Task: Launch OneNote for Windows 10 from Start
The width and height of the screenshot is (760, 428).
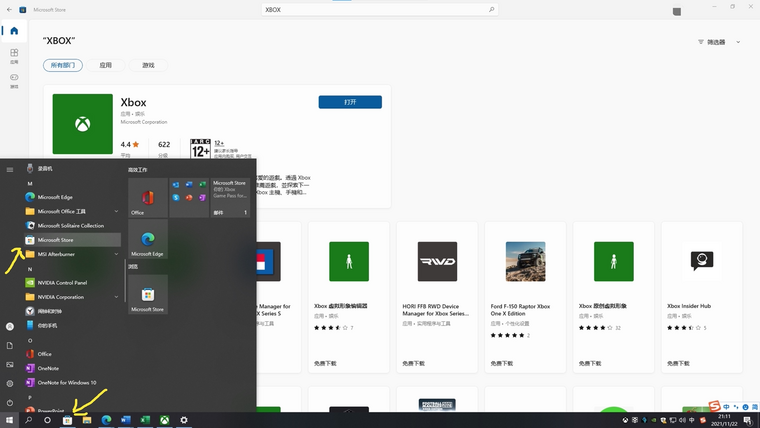Action: [x=72, y=382]
